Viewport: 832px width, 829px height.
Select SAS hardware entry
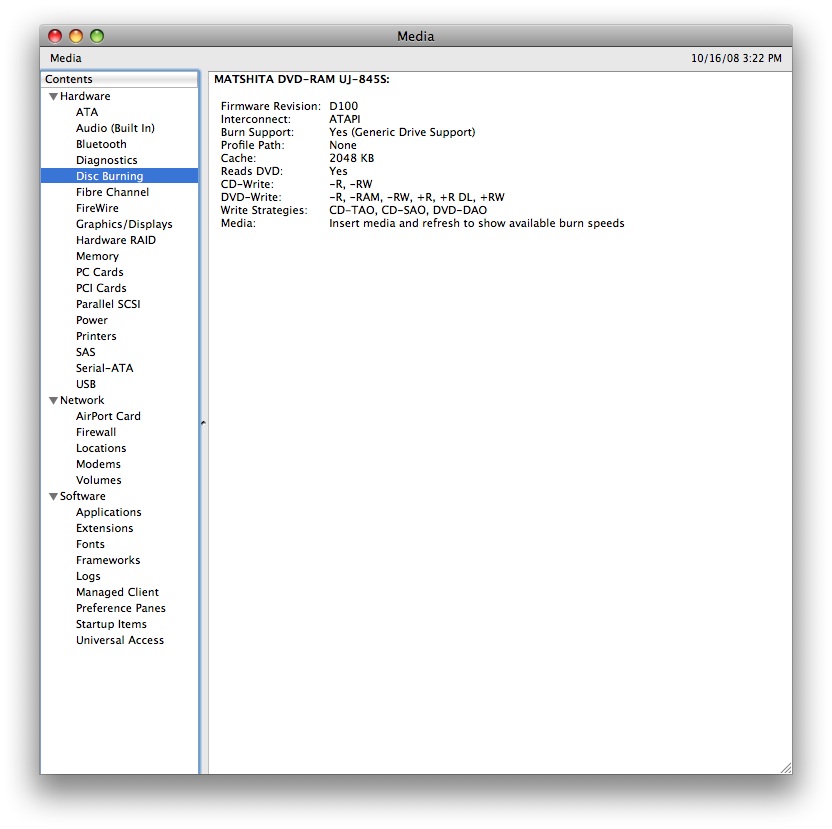click(85, 352)
